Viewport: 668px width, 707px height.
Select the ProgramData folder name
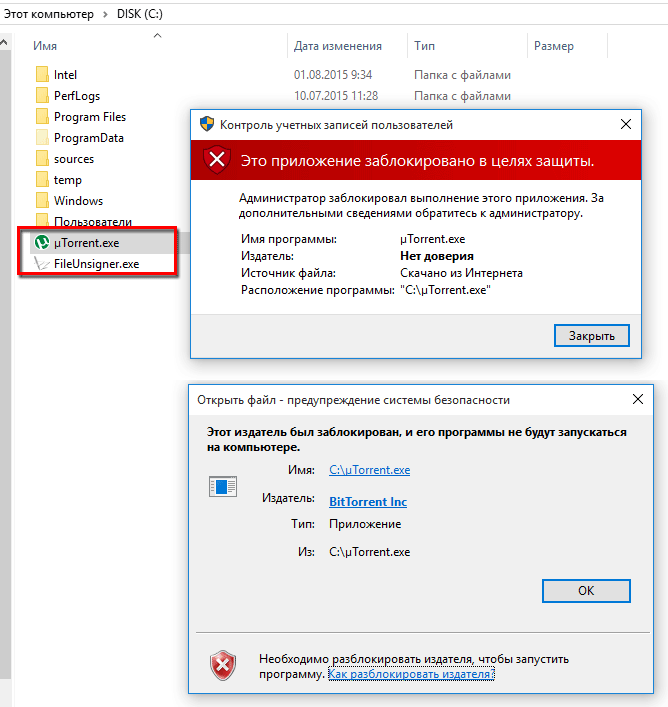coord(89,138)
